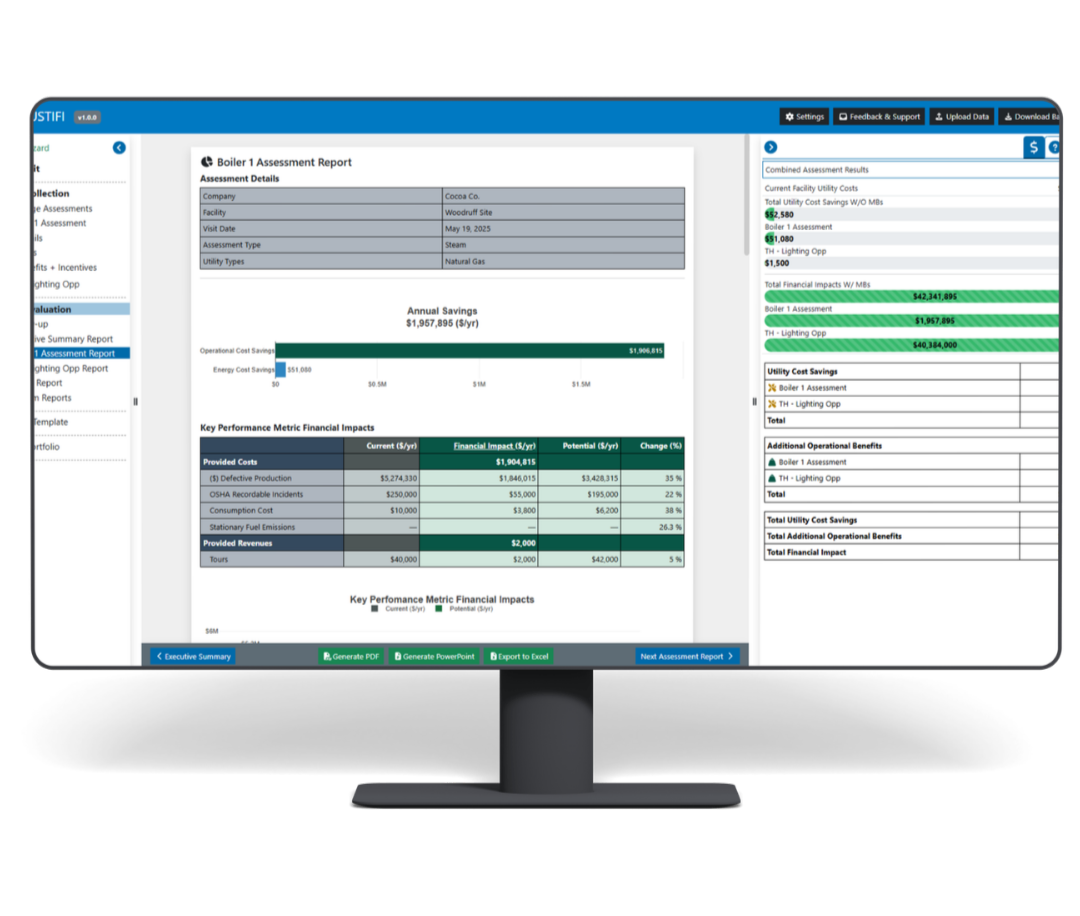Go back to the Executive Summary
This screenshot has height=916, width=1080.
pos(194,656)
